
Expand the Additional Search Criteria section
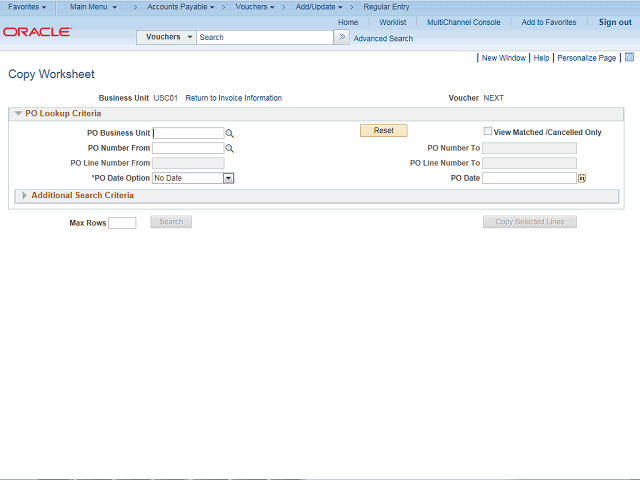pyautogui.click(x=24, y=196)
